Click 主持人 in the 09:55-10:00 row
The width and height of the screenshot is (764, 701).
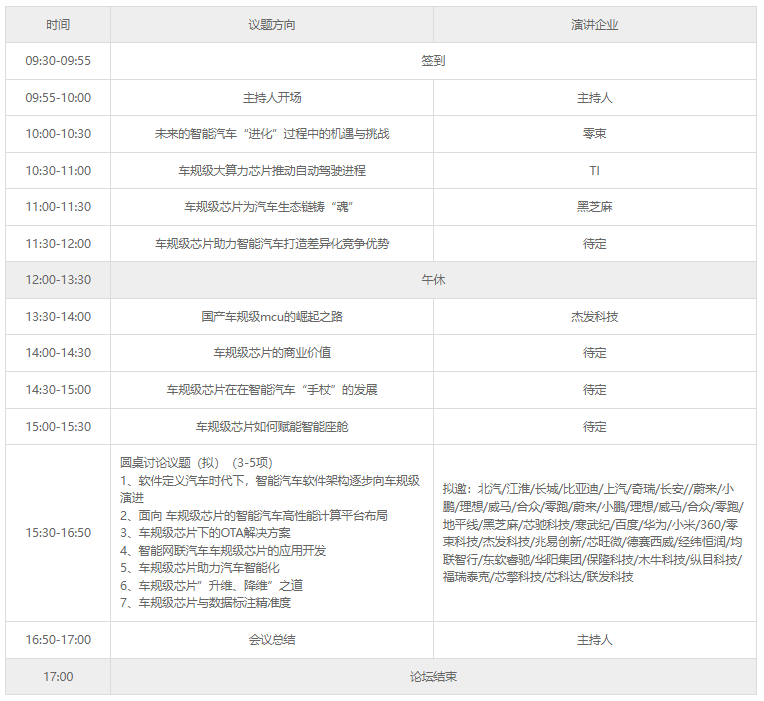[x=595, y=97]
